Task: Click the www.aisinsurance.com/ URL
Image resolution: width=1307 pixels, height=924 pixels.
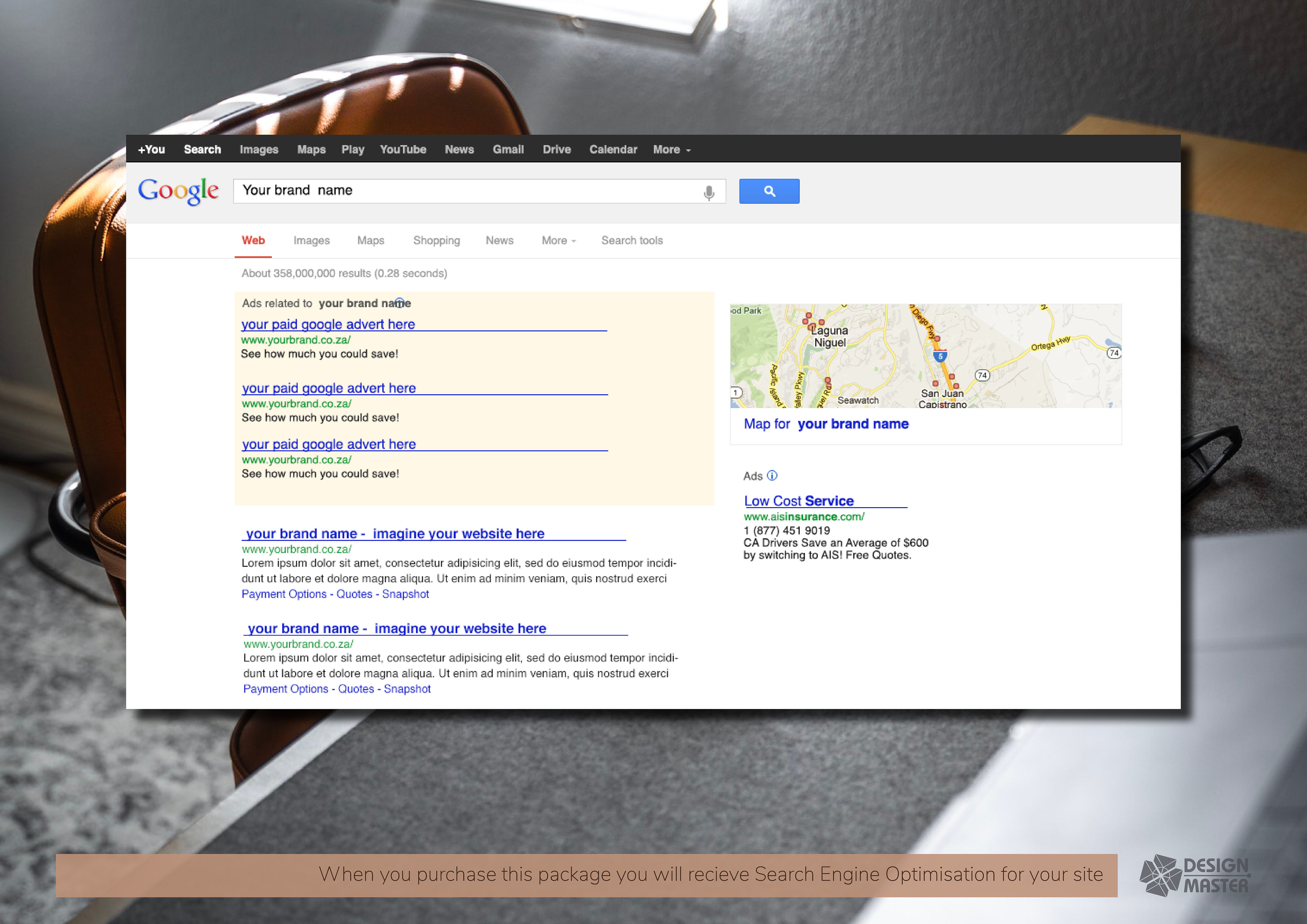Action: 804,517
